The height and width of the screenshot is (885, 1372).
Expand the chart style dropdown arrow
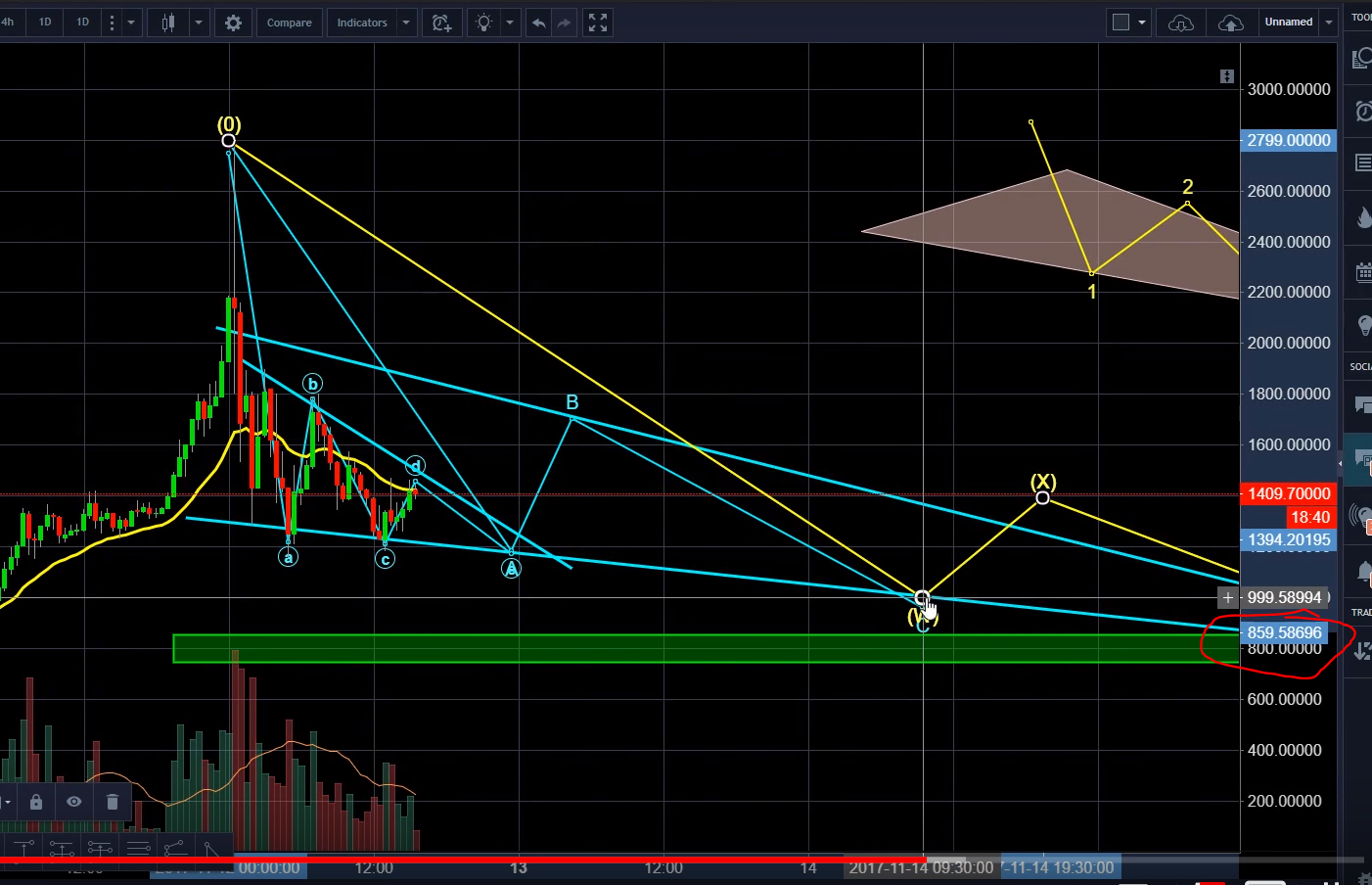click(x=199, y=23)
